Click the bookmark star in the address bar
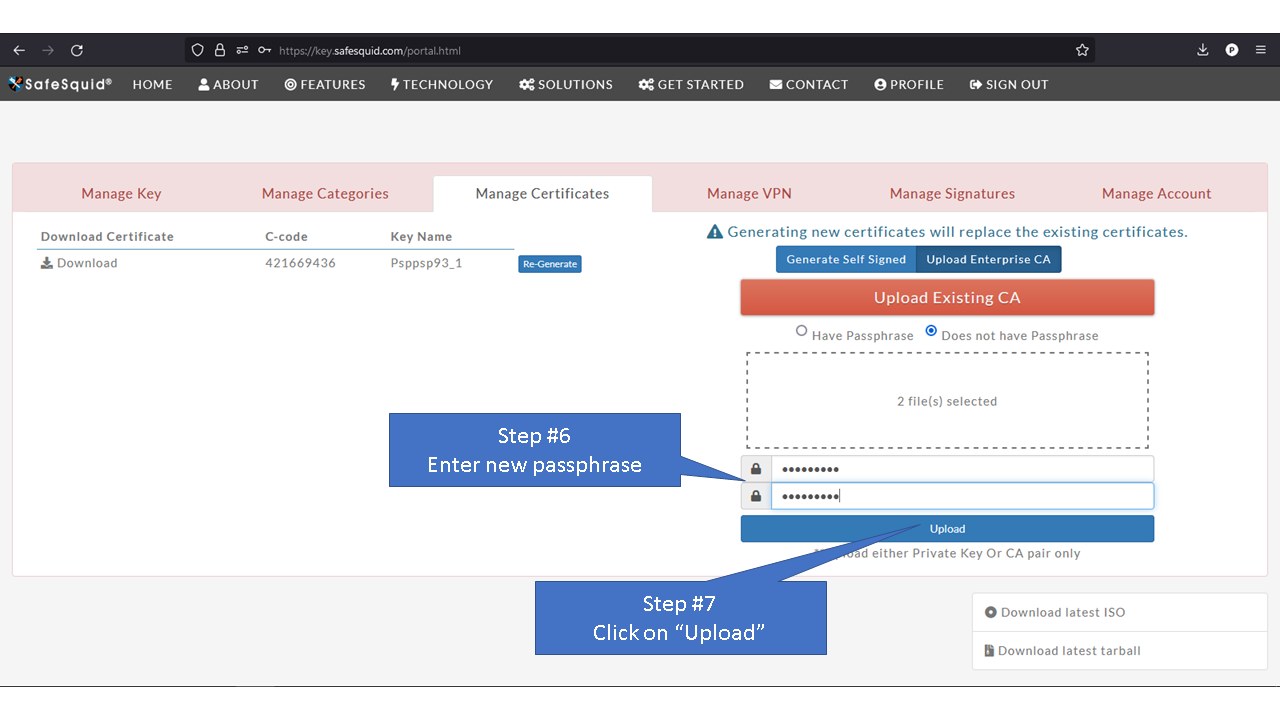Screen dimensions: 1280x720 [1081, 49]
